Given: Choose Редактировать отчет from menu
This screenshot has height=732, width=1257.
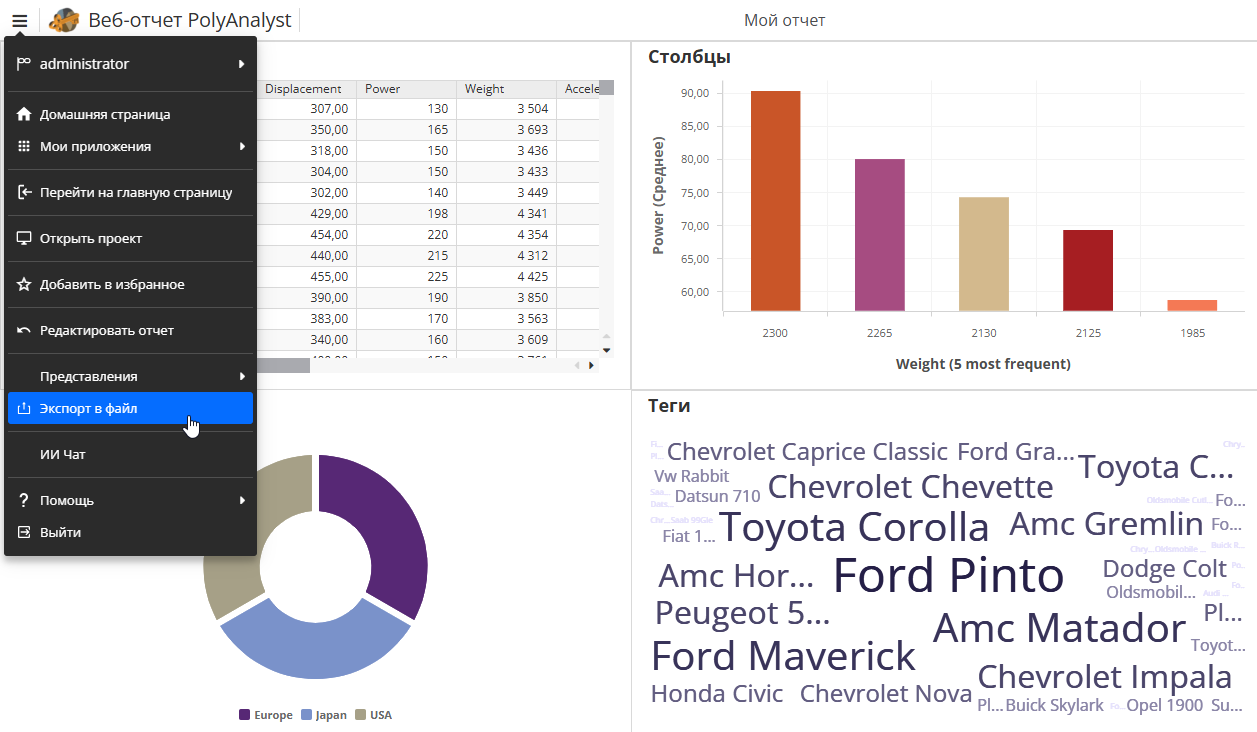Looking at the screenshot, I should [130, 330].
